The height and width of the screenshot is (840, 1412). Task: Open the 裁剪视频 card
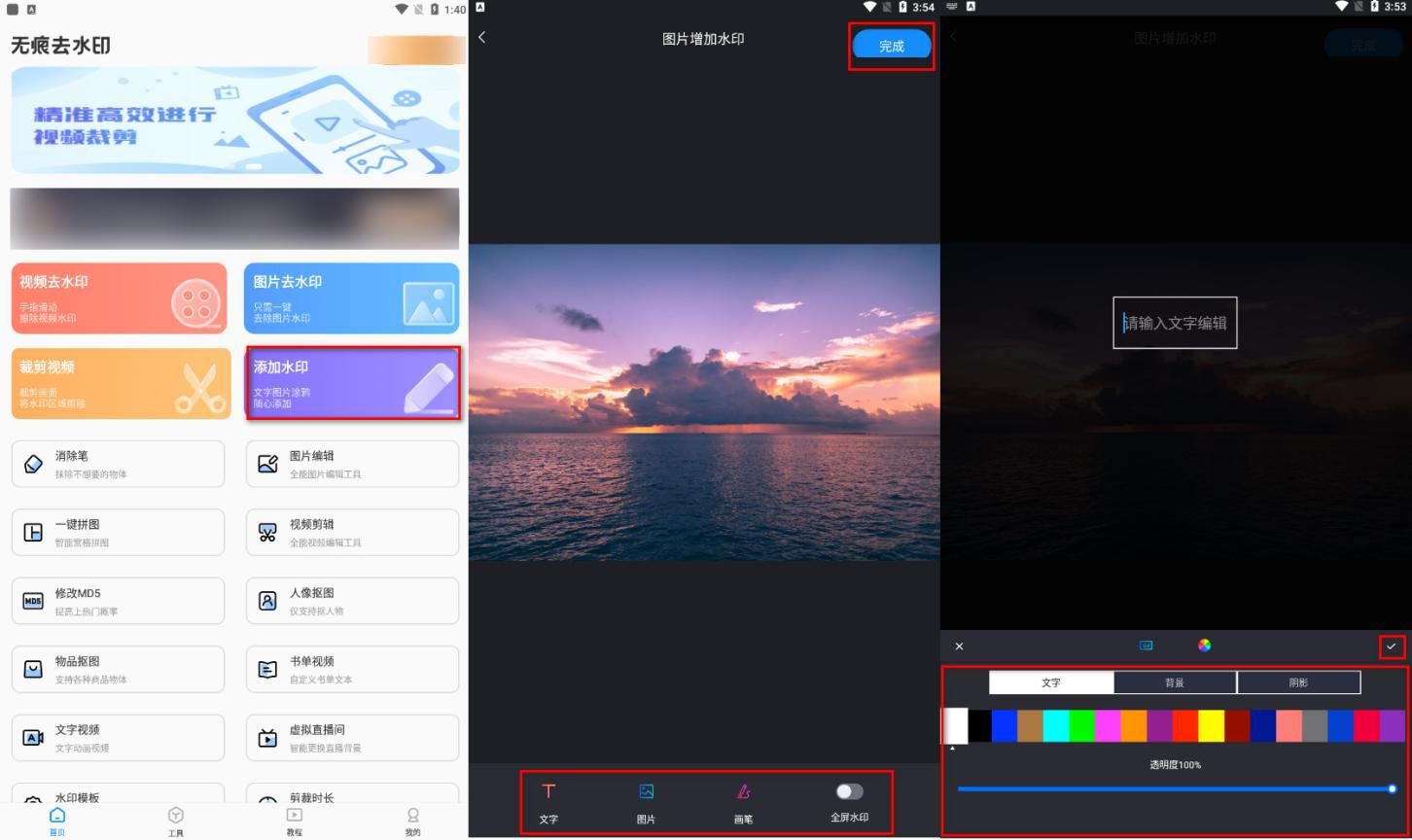(120, 384)
